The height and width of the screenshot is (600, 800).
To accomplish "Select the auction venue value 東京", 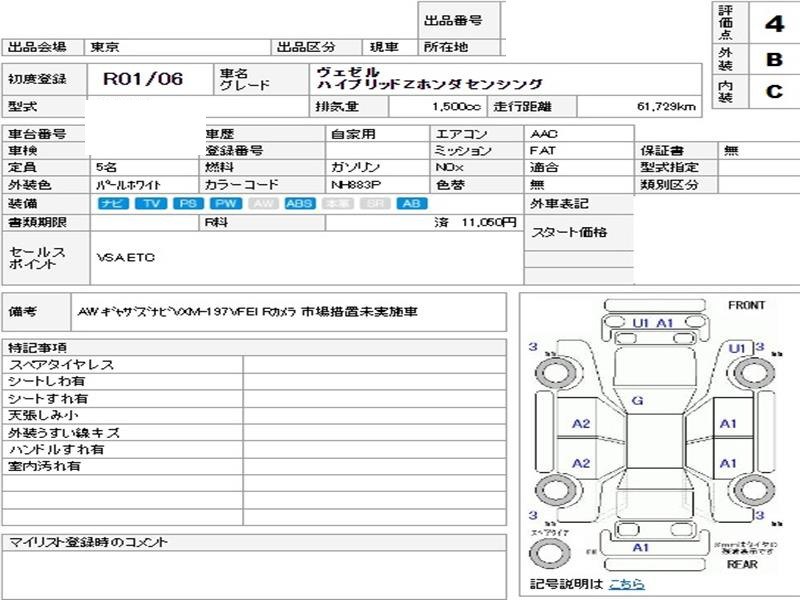I will coord(105,47).
